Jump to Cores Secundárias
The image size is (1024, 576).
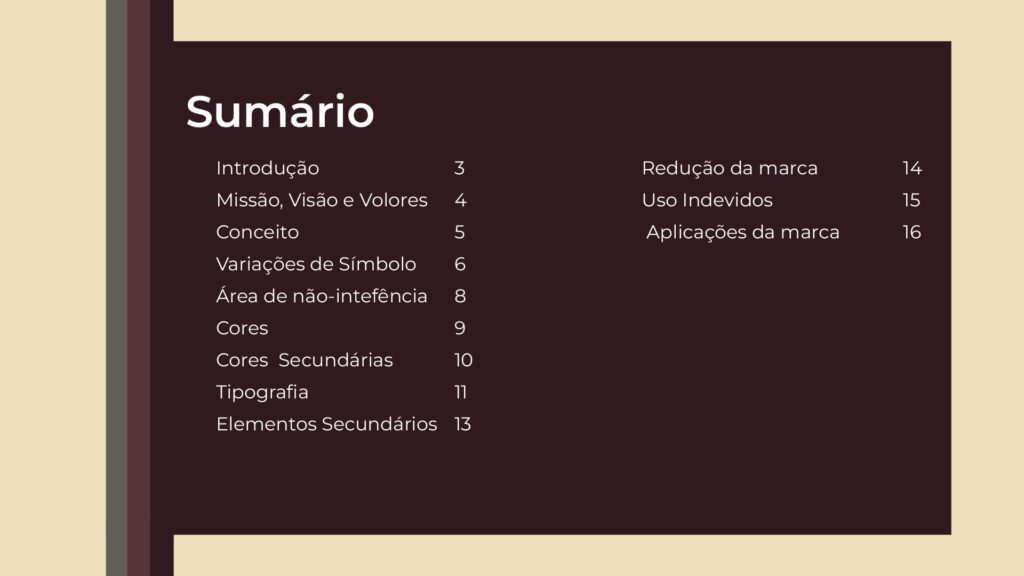click(x=304, y=360)
